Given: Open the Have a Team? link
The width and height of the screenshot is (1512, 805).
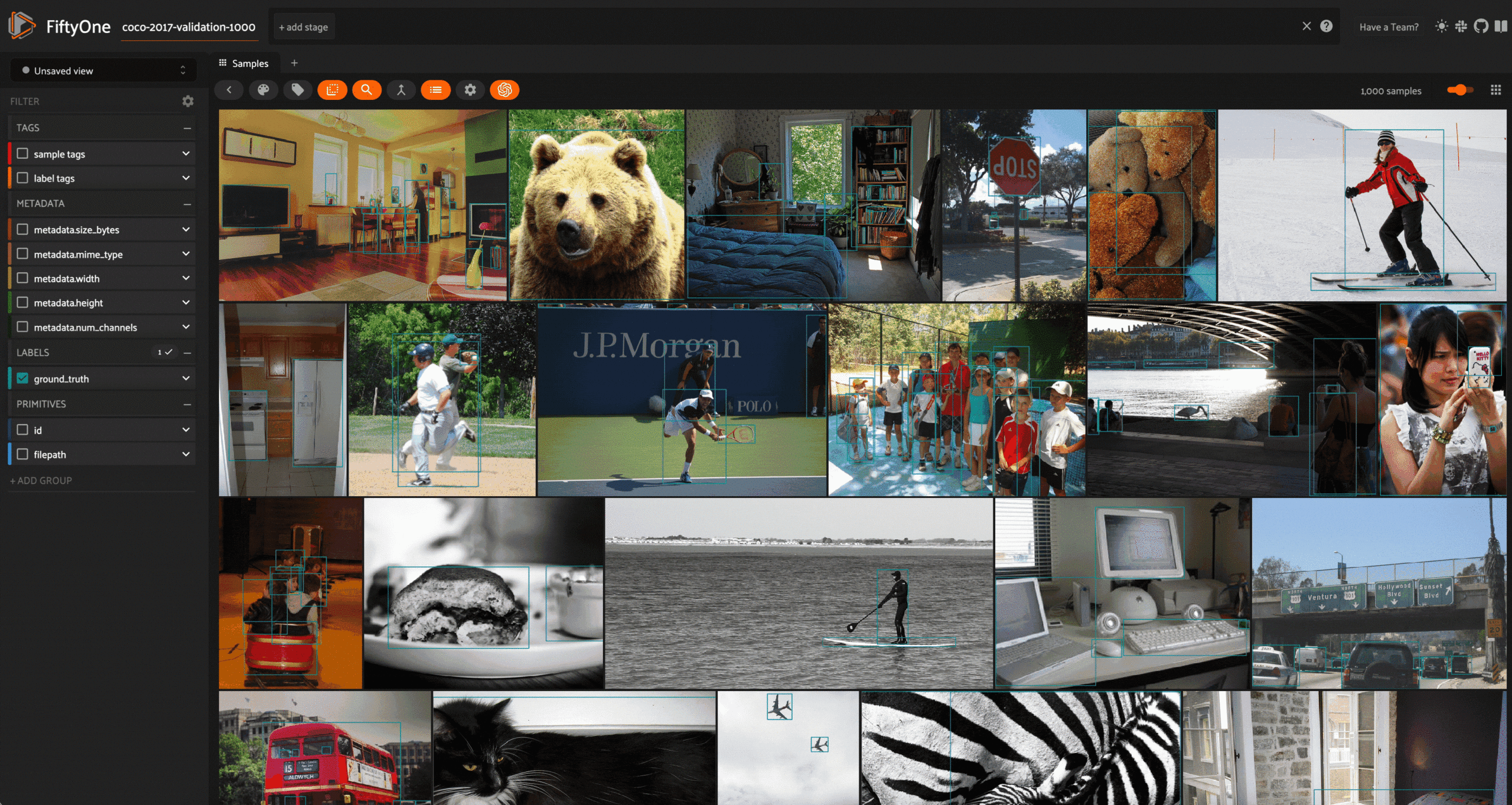Looking at the screenshot, I should point(1389,27).
